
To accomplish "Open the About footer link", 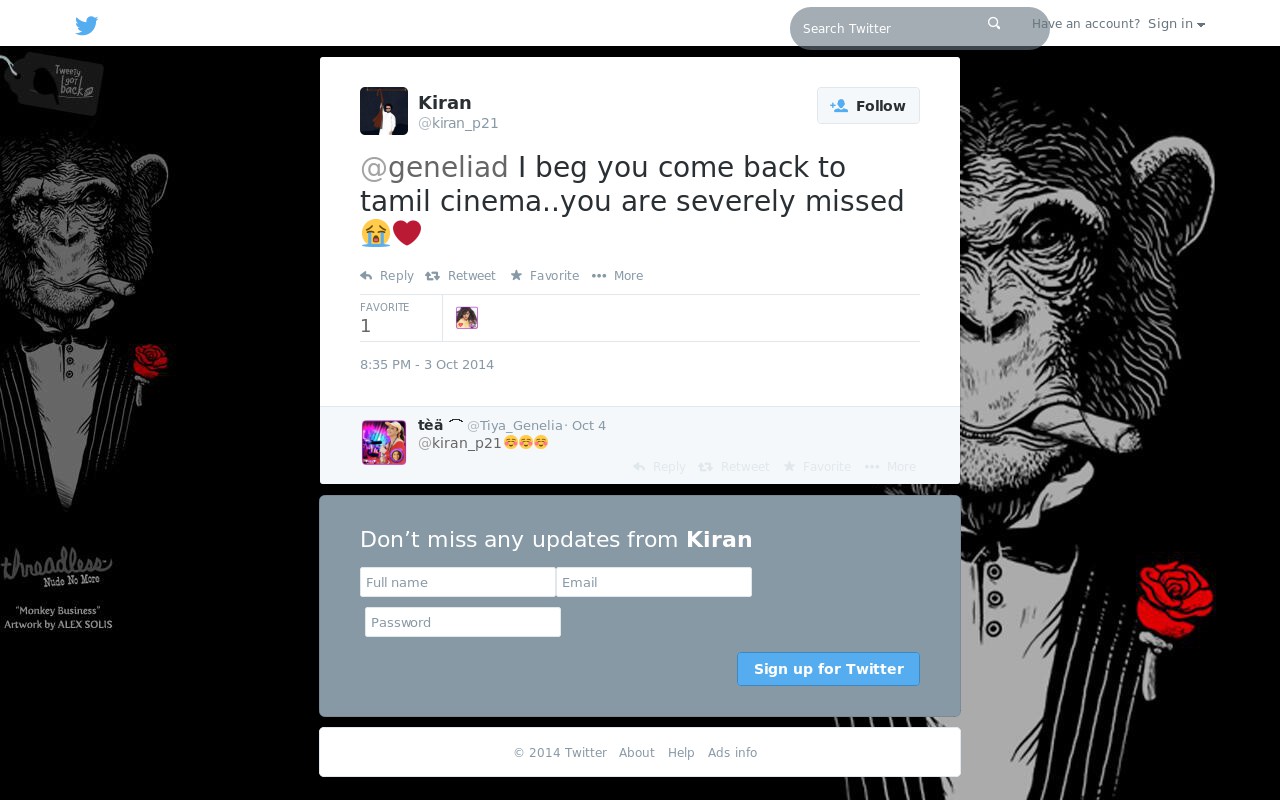I will 637,753.
